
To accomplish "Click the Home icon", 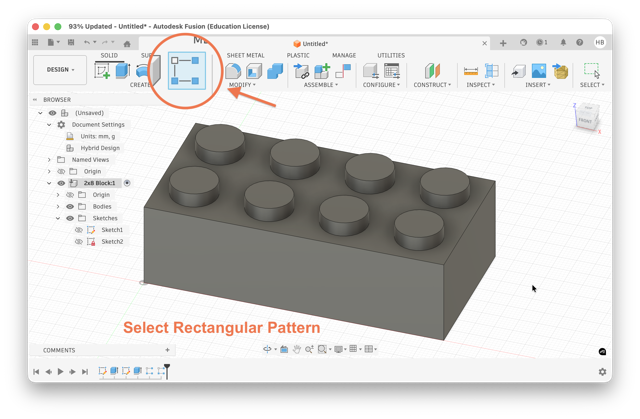I will pos(127,43).
